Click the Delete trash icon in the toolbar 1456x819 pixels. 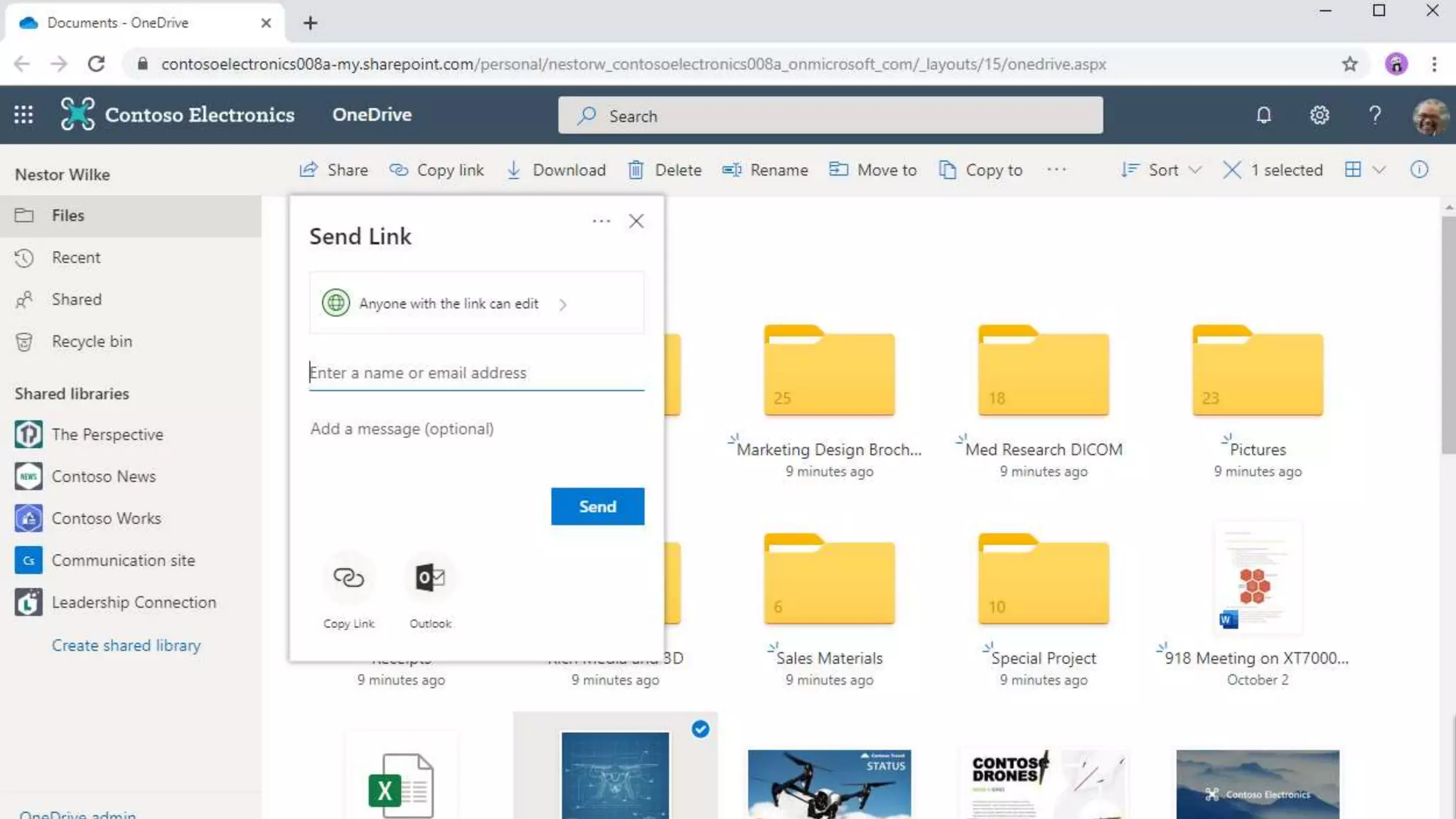(636, 170)
